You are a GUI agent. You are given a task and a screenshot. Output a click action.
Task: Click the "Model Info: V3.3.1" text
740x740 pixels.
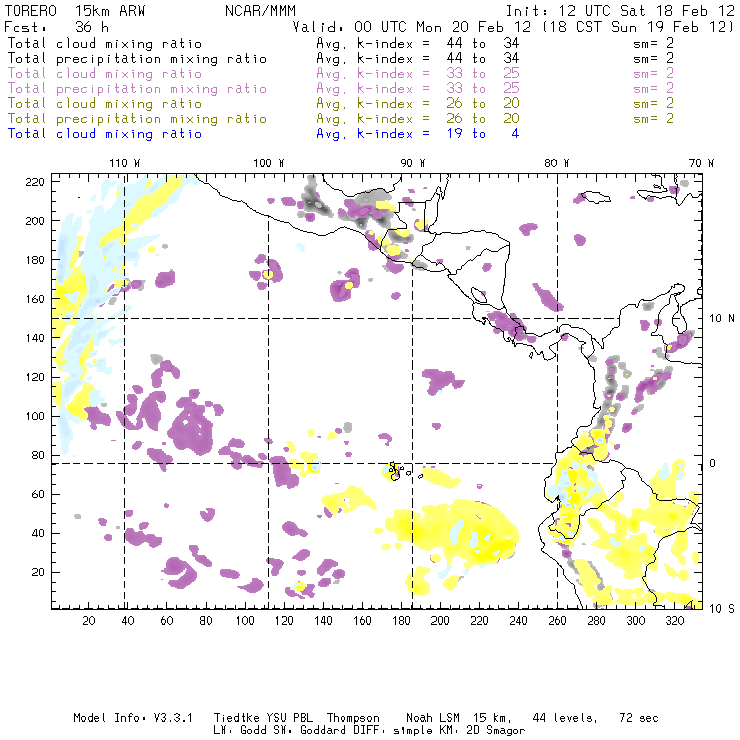coord(133,718)
